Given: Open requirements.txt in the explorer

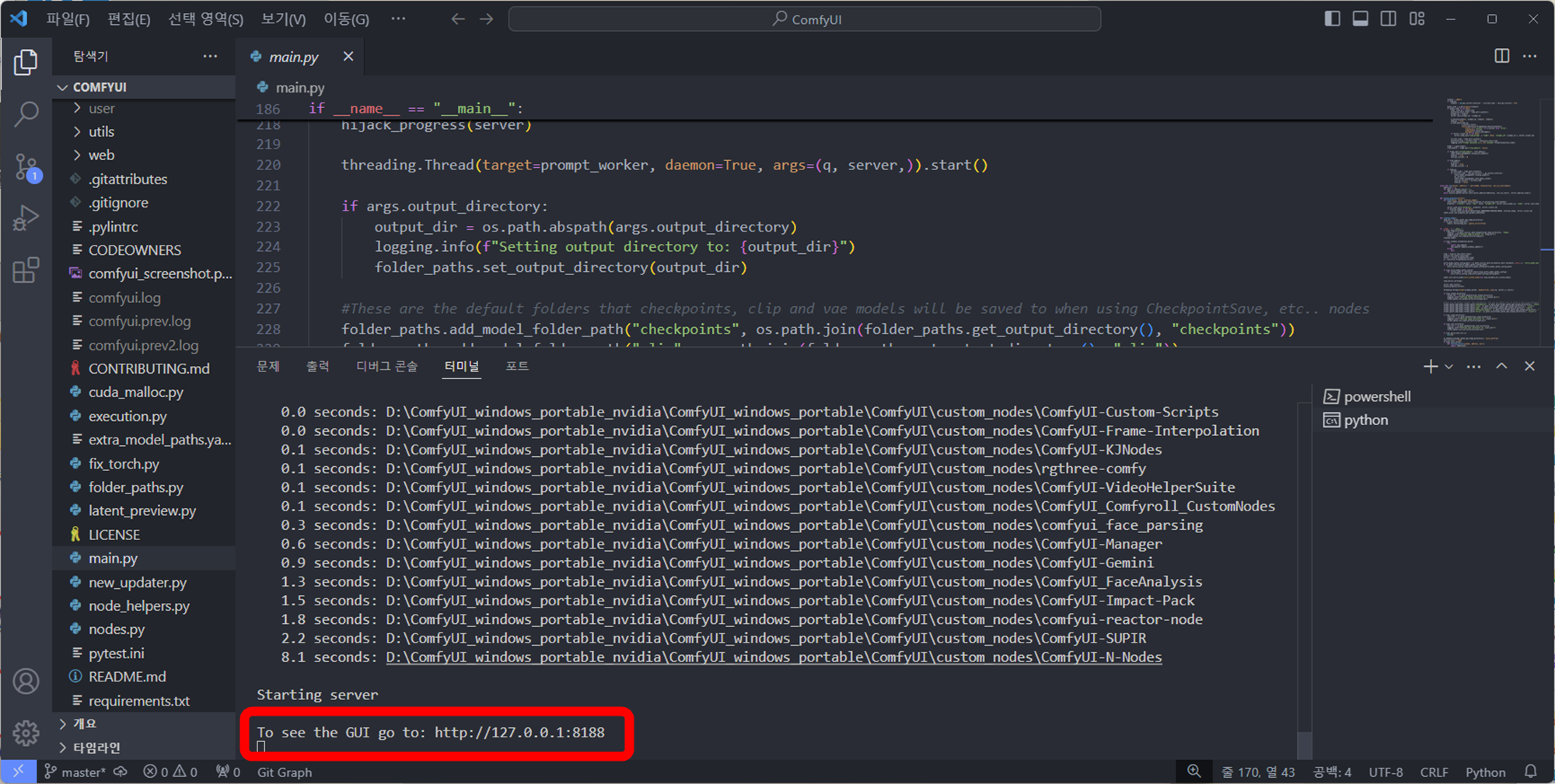Looking at the screenshot, I should coord(144,700).
